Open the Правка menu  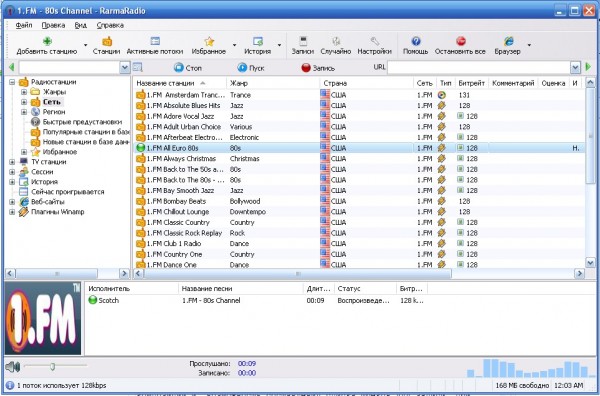[x=53, y=25]
